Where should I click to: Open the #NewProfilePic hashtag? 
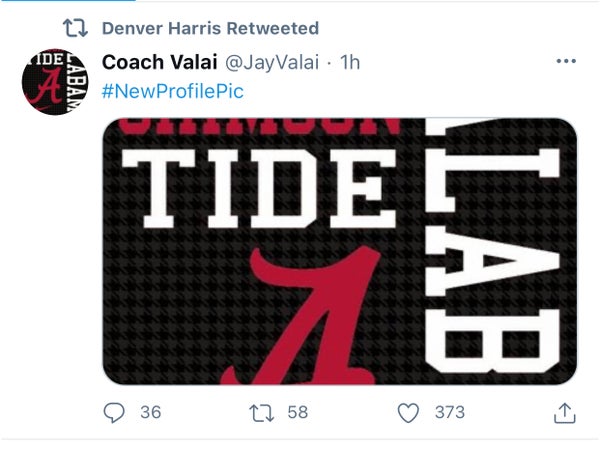coord(173,91)
